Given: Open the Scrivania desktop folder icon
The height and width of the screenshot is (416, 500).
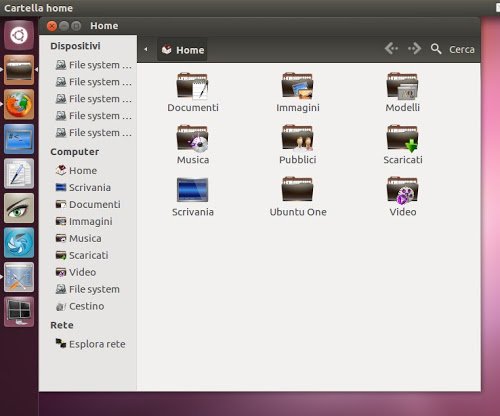Looking at the screenshot, I should (193, 190).
